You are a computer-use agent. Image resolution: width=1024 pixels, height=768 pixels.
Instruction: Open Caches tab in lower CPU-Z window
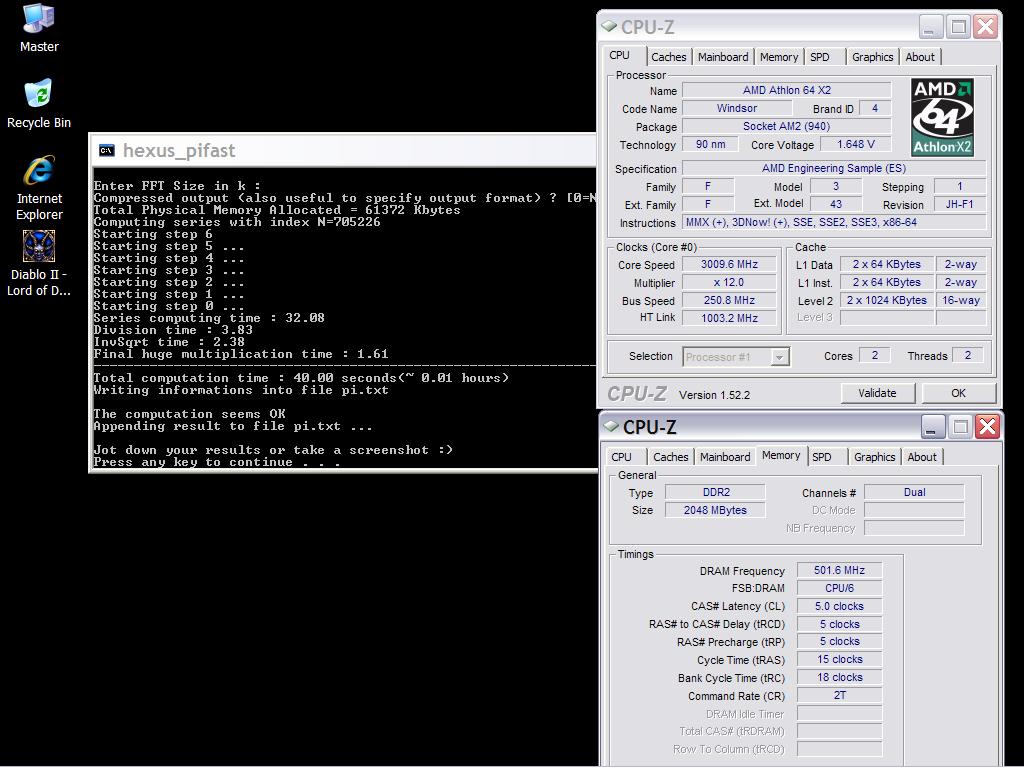point(671,457)
